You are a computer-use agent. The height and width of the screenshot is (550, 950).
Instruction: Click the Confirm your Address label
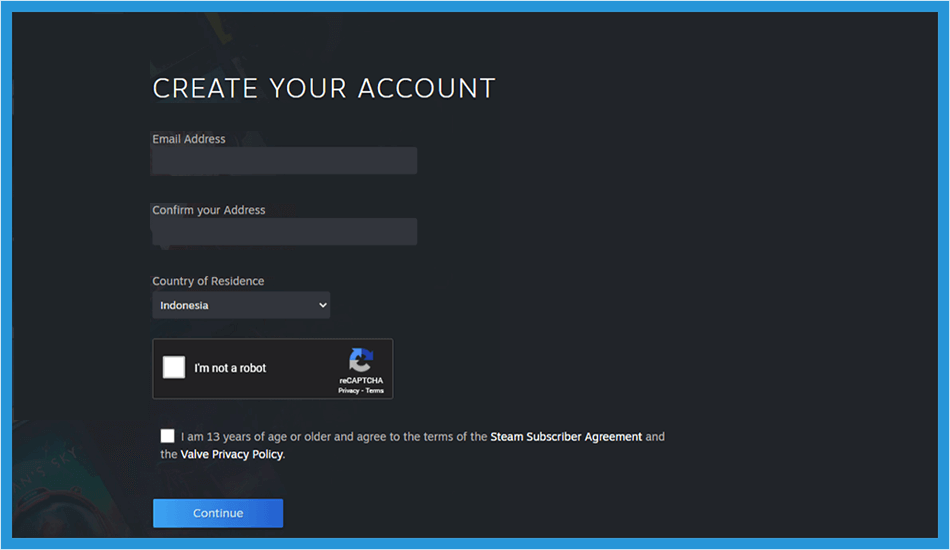pyautogui.click(x=208, y=210)
